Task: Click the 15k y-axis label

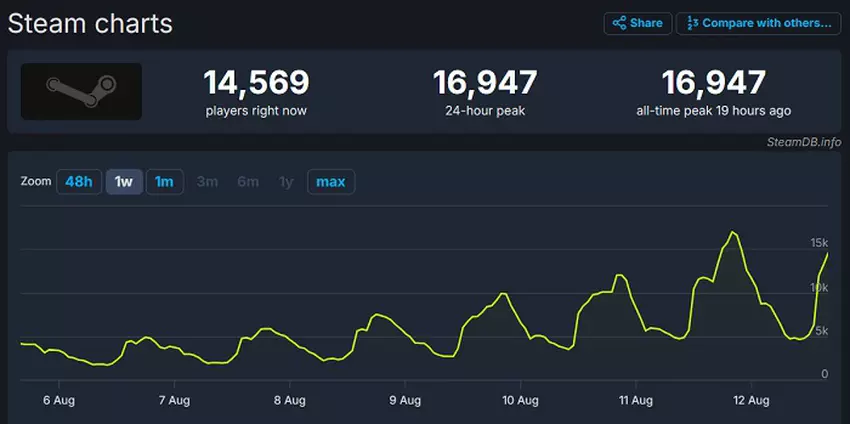Action: 819,243
